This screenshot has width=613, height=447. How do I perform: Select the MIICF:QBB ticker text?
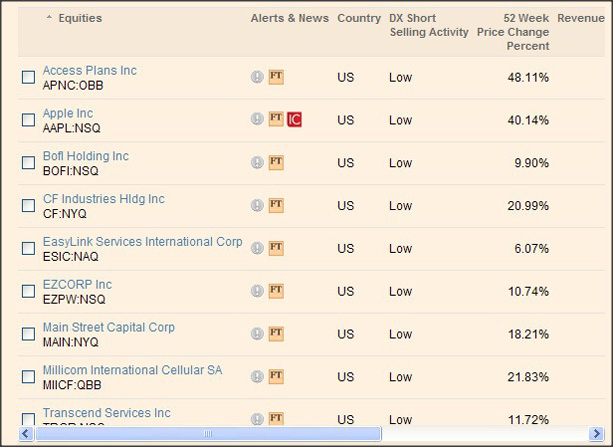[72, 385]
